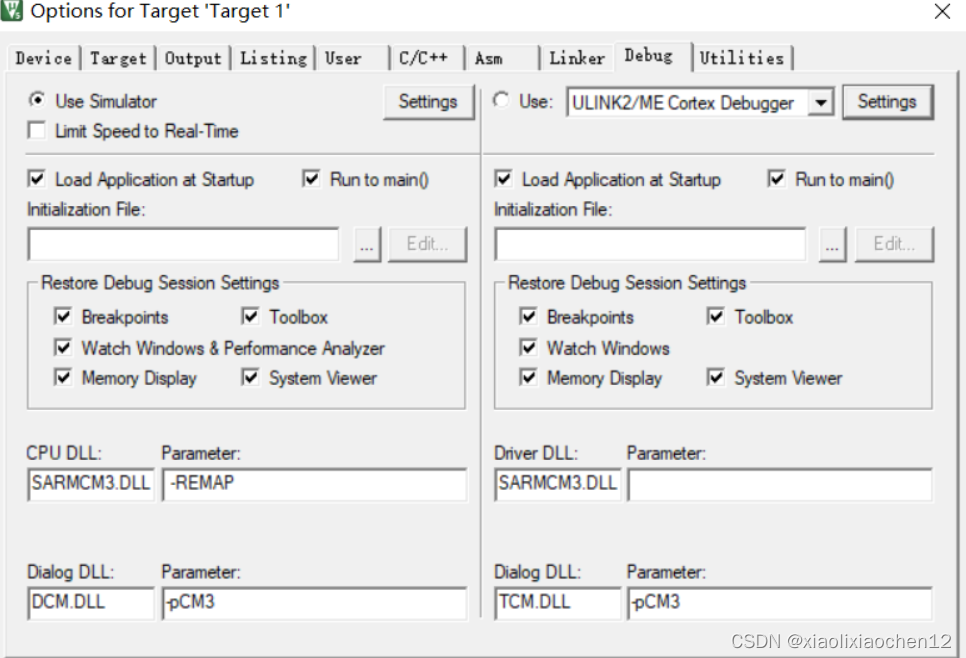Click hardware debugger initialization Edit button

[894, 245]
